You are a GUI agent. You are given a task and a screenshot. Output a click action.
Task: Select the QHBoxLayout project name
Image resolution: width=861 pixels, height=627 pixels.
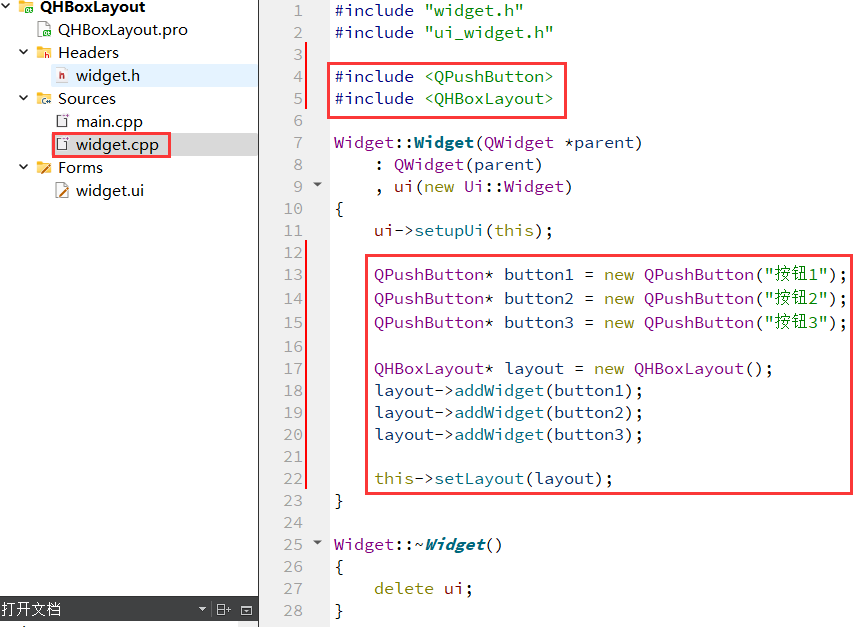coord(92,7)
